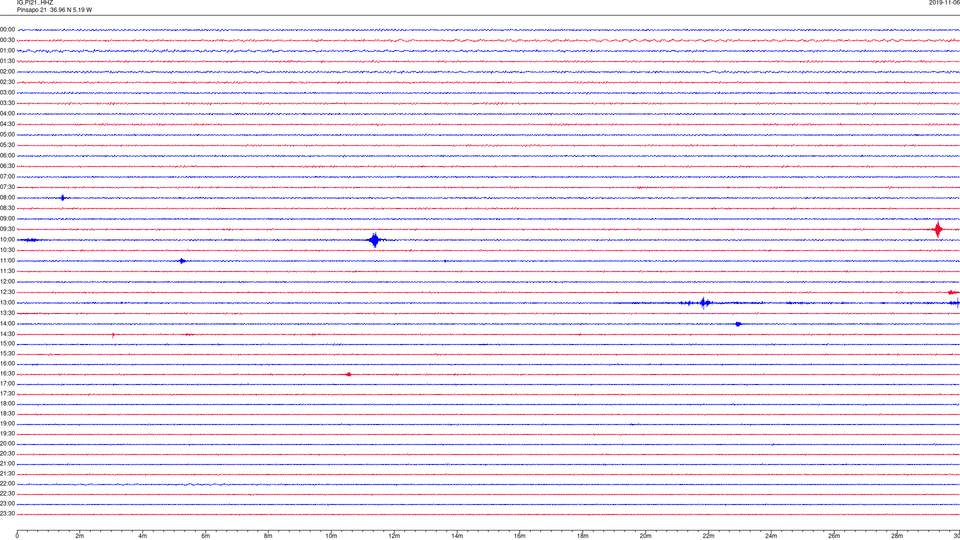This screenshot has width=960, height=540.
Task: Click the 8m tick label on time axis
Action: (268, 536)
